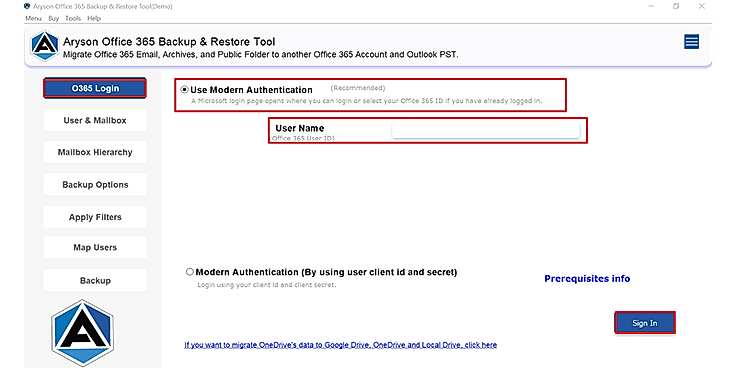Click the "Office 365 User ID" hint text

point(303,139)
